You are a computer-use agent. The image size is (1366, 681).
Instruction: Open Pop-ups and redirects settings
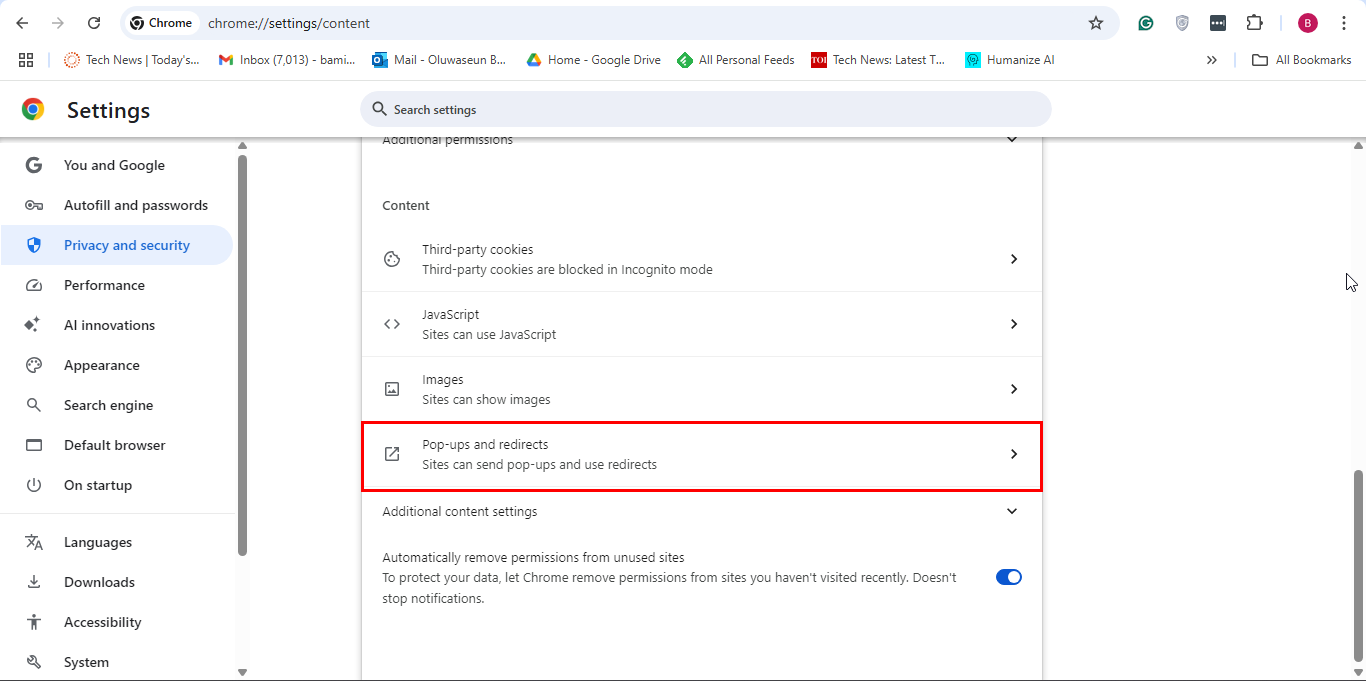[x=701, y=455]
